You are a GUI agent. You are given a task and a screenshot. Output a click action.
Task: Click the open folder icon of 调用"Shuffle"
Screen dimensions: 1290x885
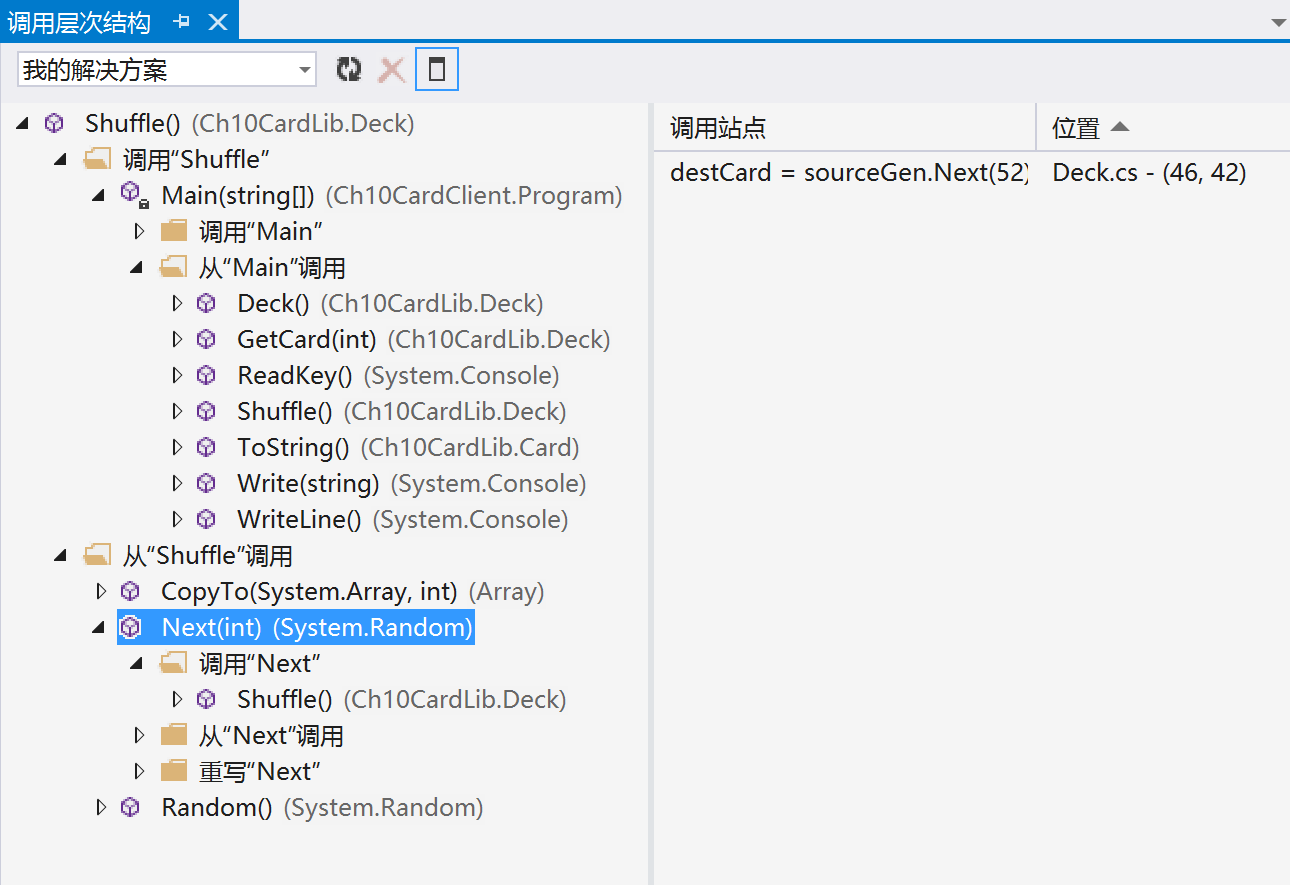click(x=97, y=159)
